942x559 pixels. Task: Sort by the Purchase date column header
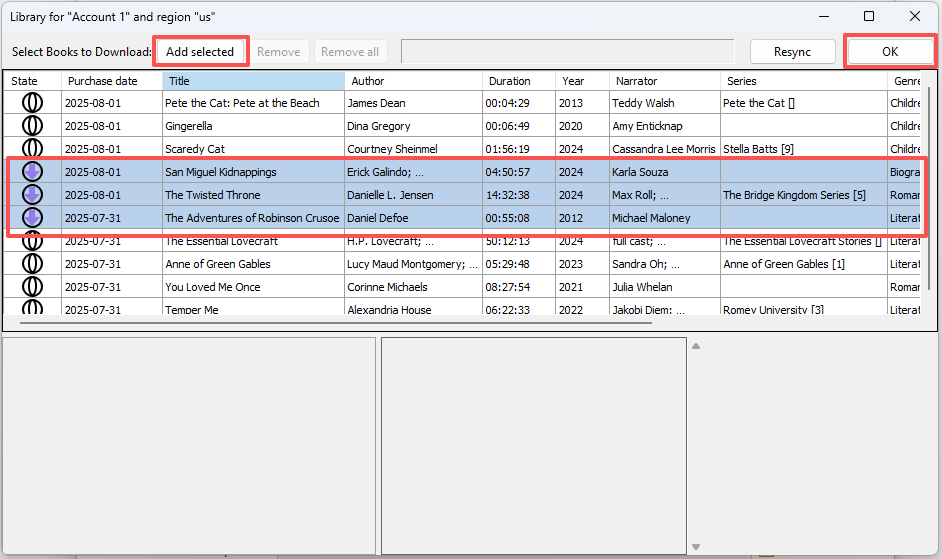point(112,81)
